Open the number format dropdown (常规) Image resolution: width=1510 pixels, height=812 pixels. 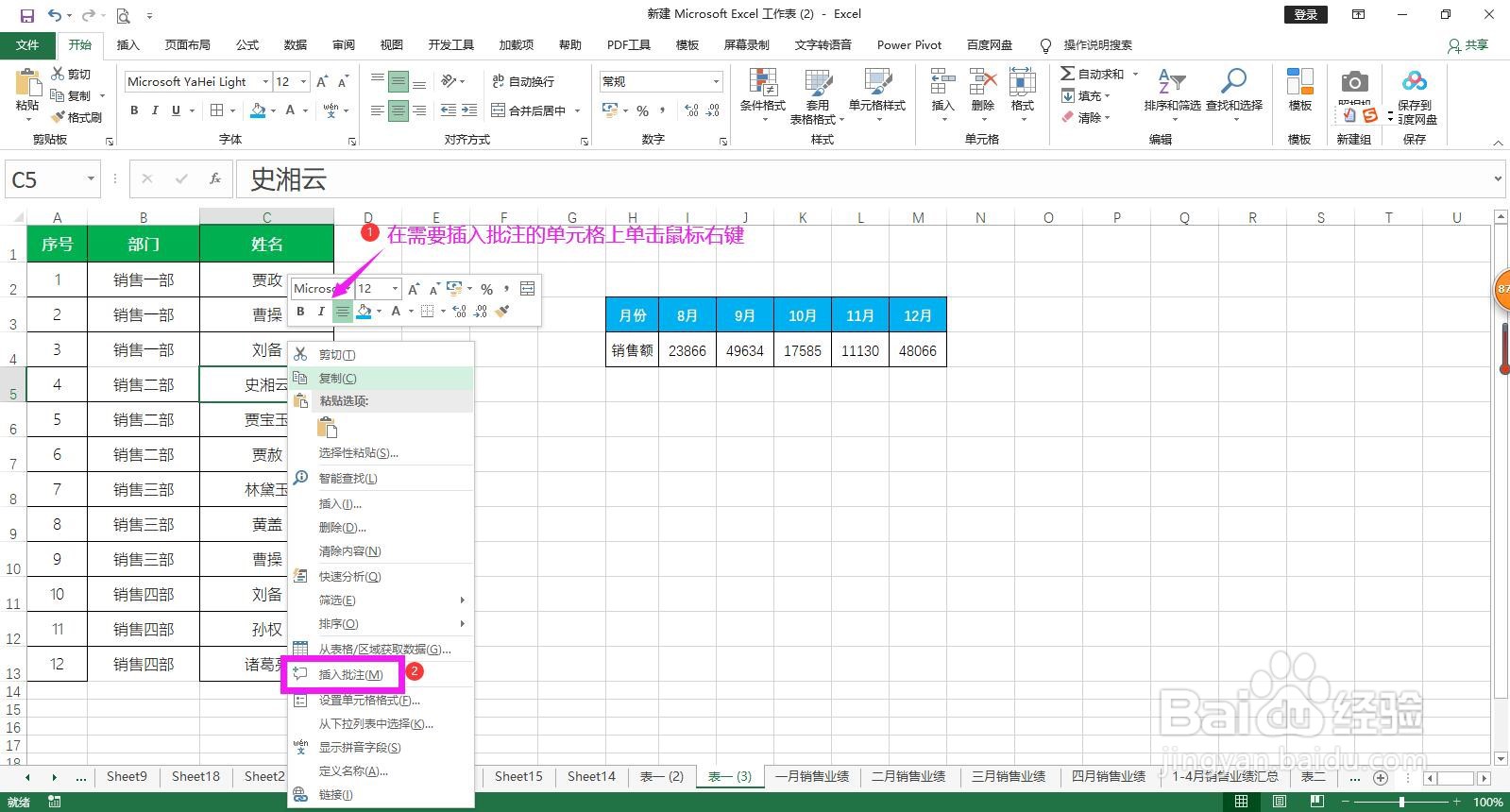716,82
